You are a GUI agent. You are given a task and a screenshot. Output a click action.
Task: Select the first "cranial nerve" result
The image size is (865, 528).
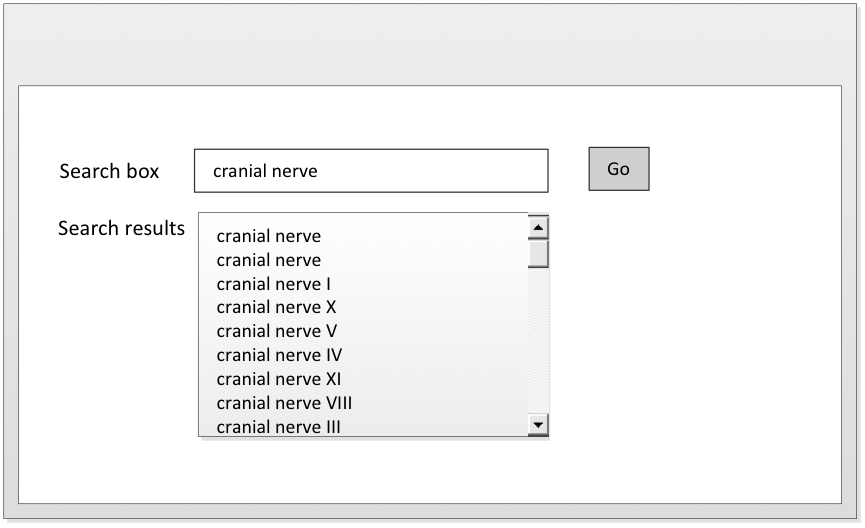point(268,237)
